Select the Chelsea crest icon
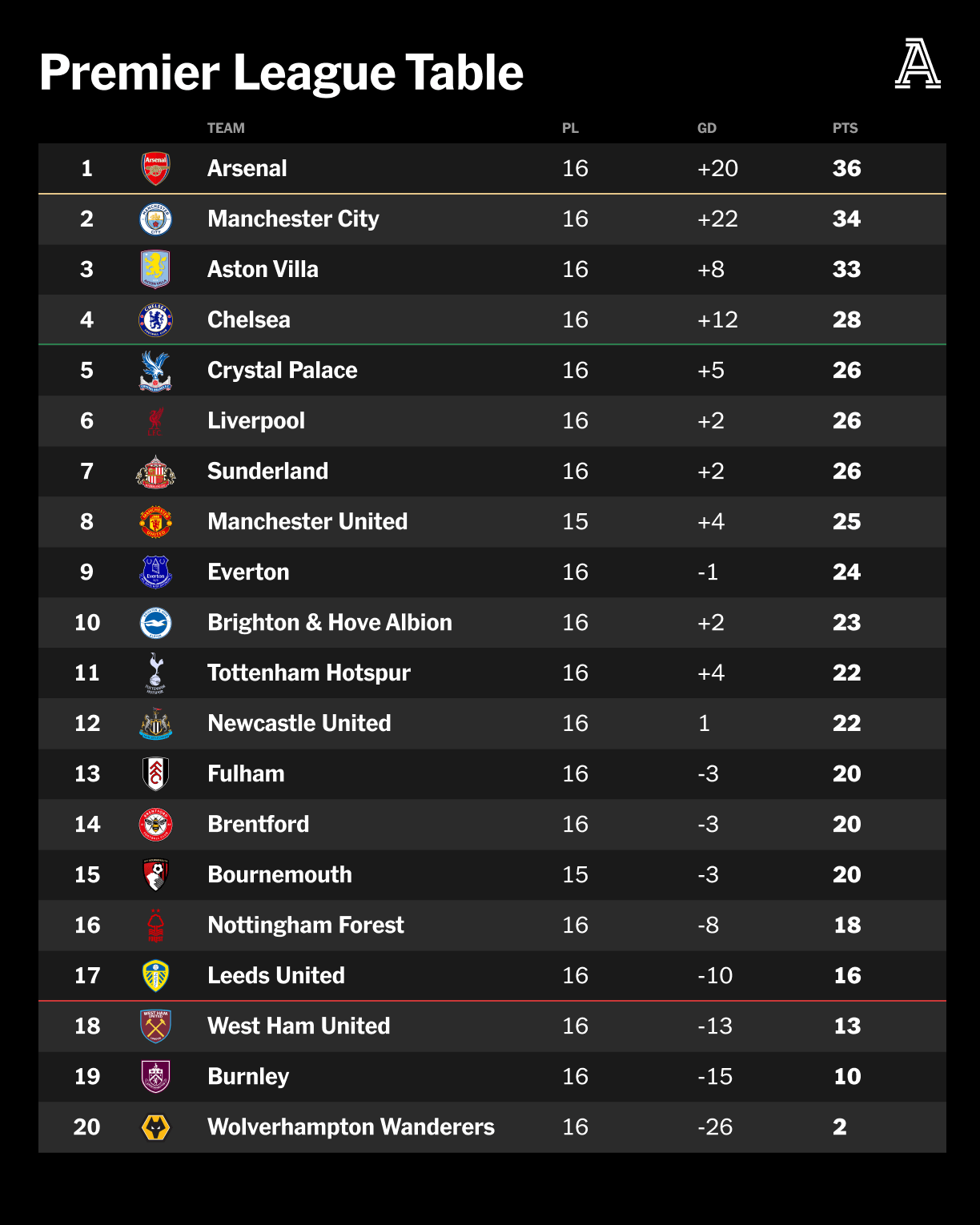 156,320
